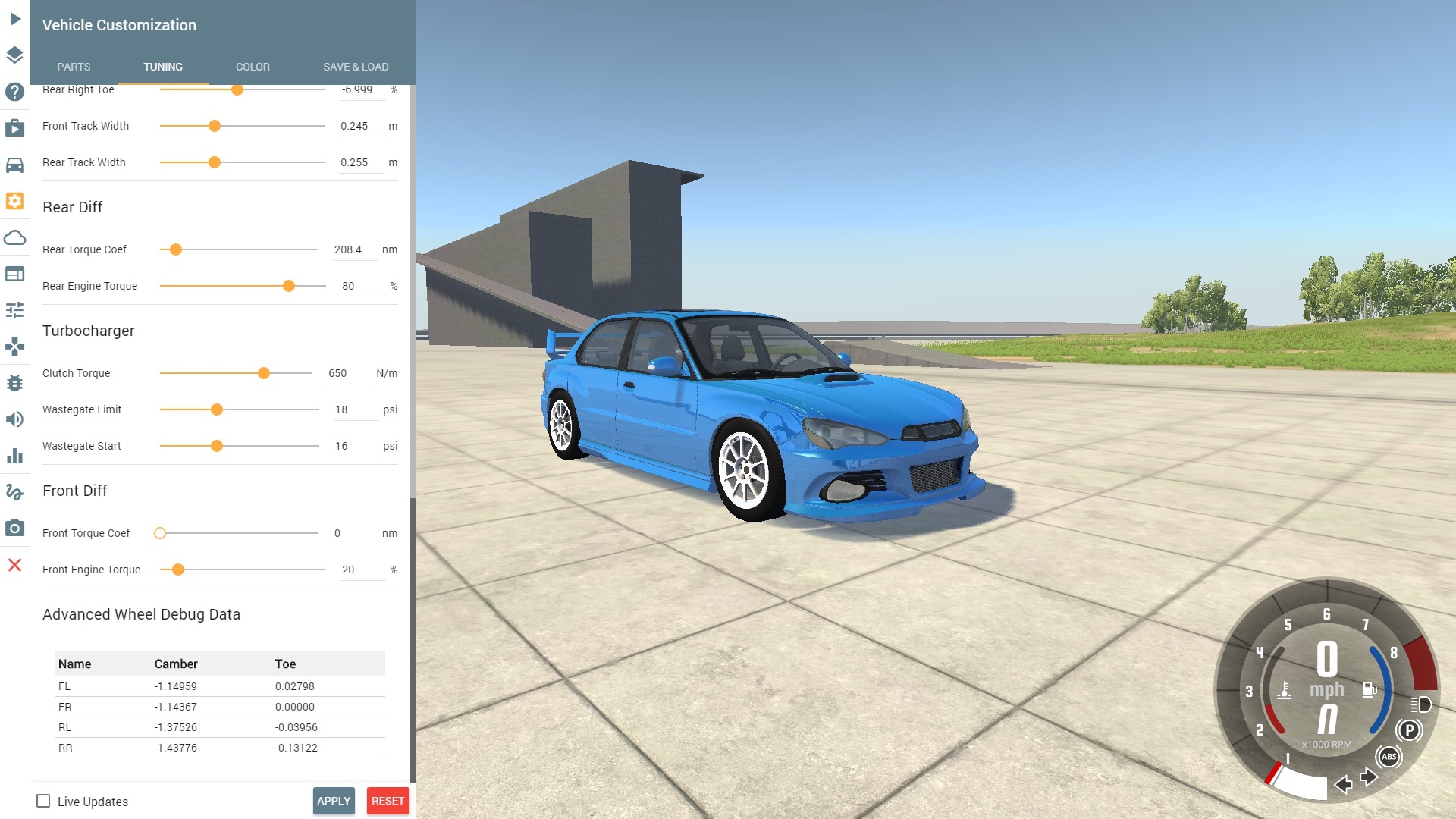Open the layers icon in the sidebar
The height and width of the screenshot is (819, 1456).
(14, 55)
